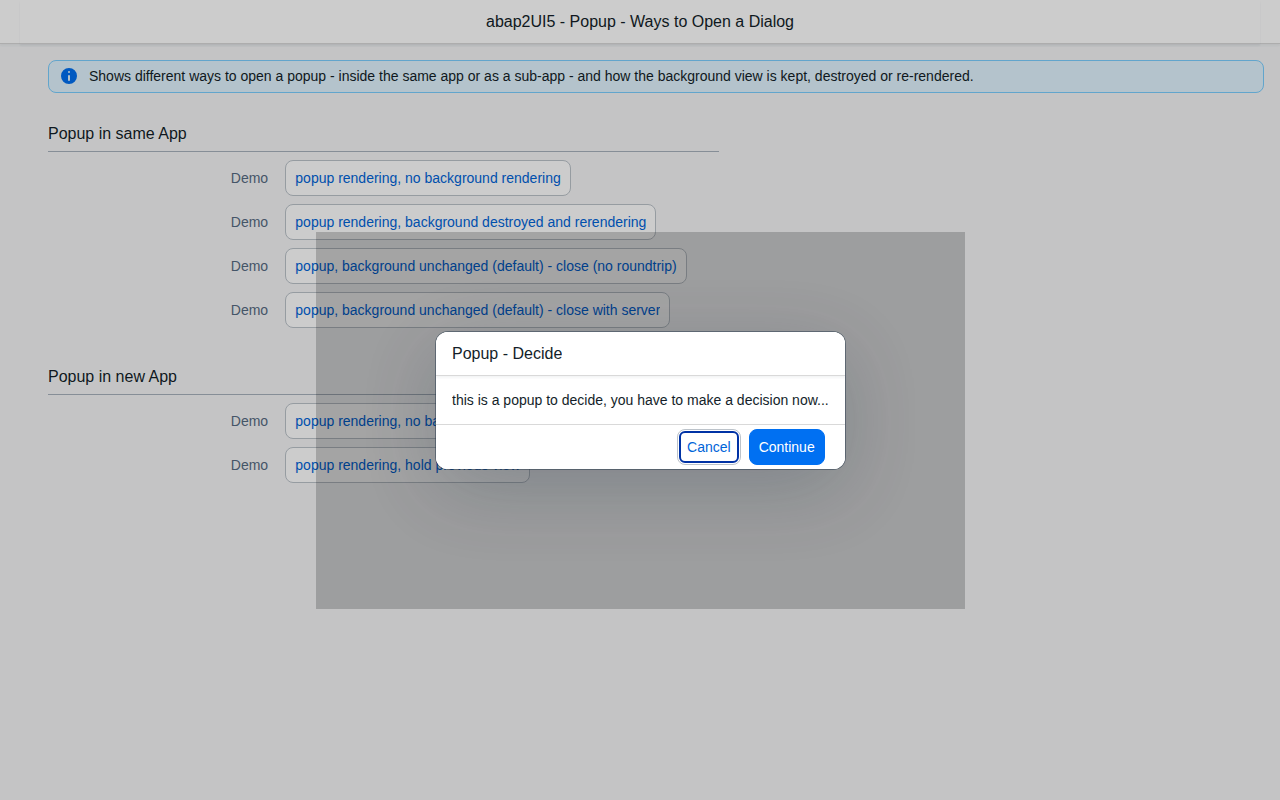The image size is (1280, 800).
Task: Click the 'Popup in same App' heading
Action: pos(117,133)
